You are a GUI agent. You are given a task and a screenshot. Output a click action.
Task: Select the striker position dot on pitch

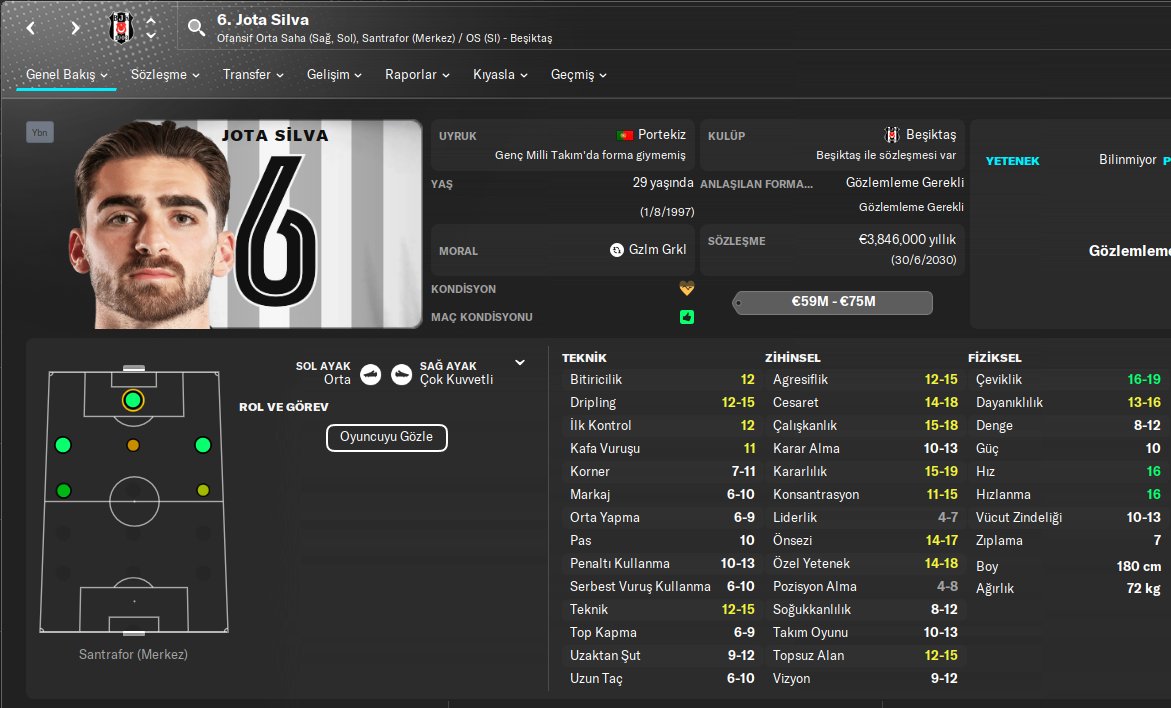coord(133,400)
